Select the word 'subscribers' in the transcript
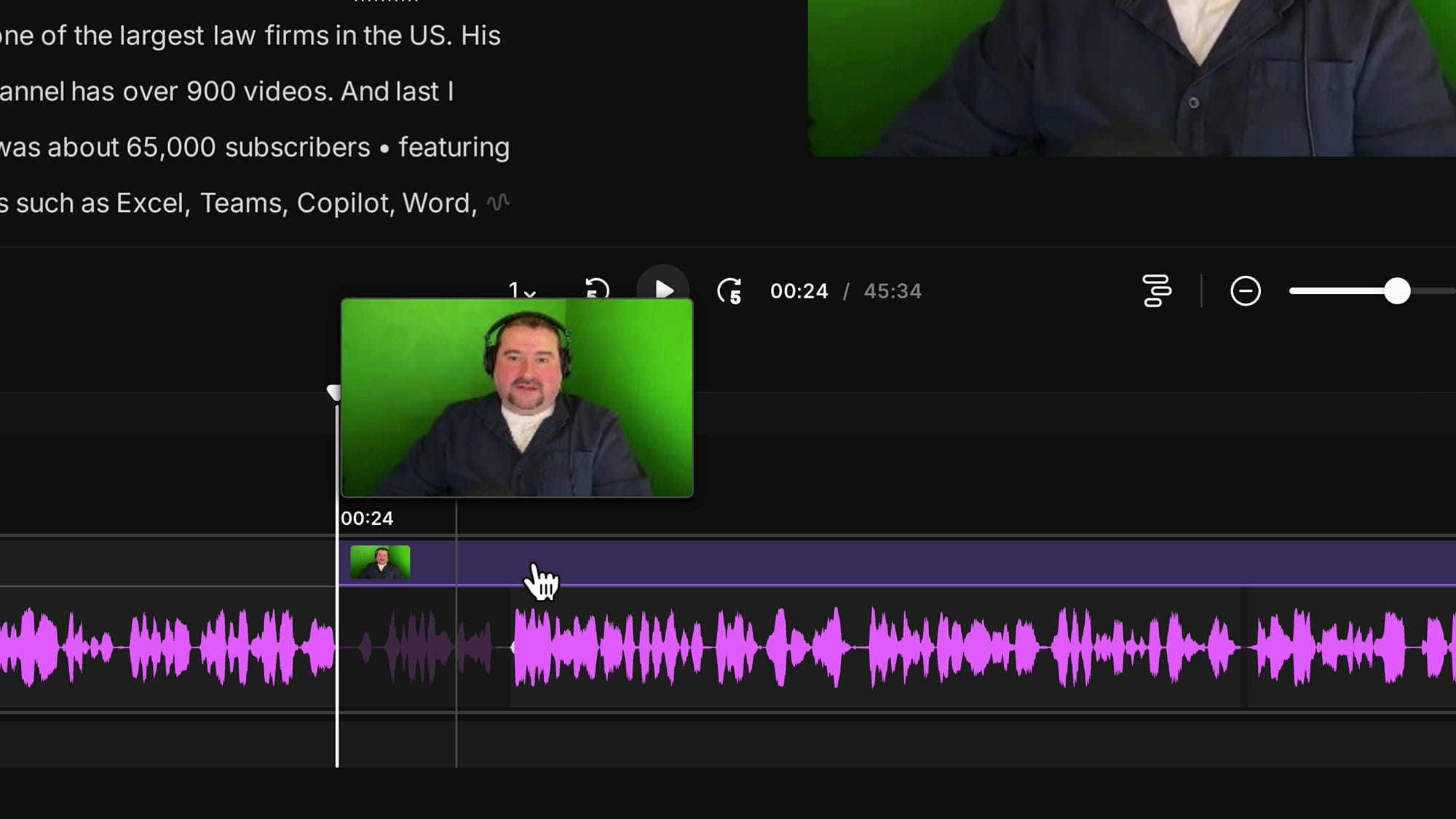Image resolution: width=1456 pixels, height=819 pixels. [298, 146]
